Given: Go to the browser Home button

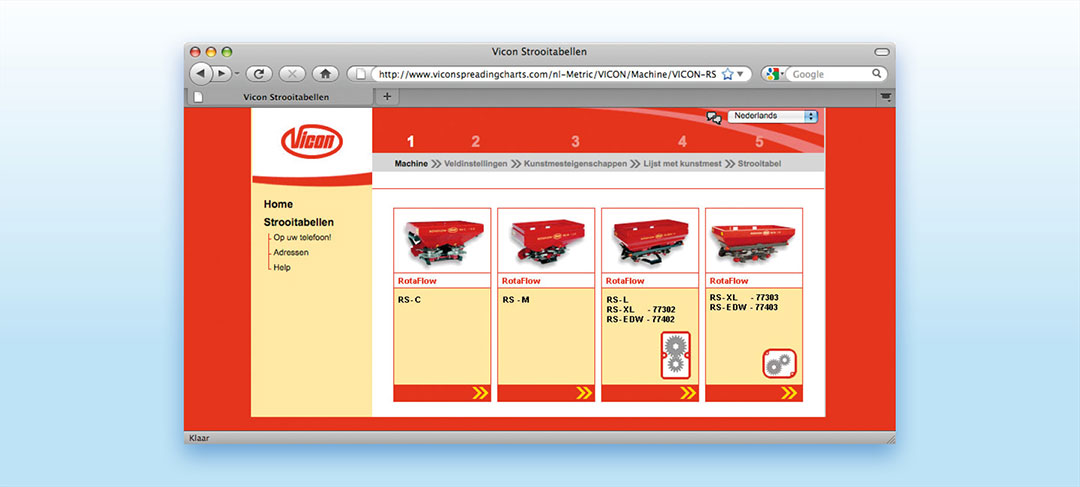Looking at the screenshot, I should [325, 74].
